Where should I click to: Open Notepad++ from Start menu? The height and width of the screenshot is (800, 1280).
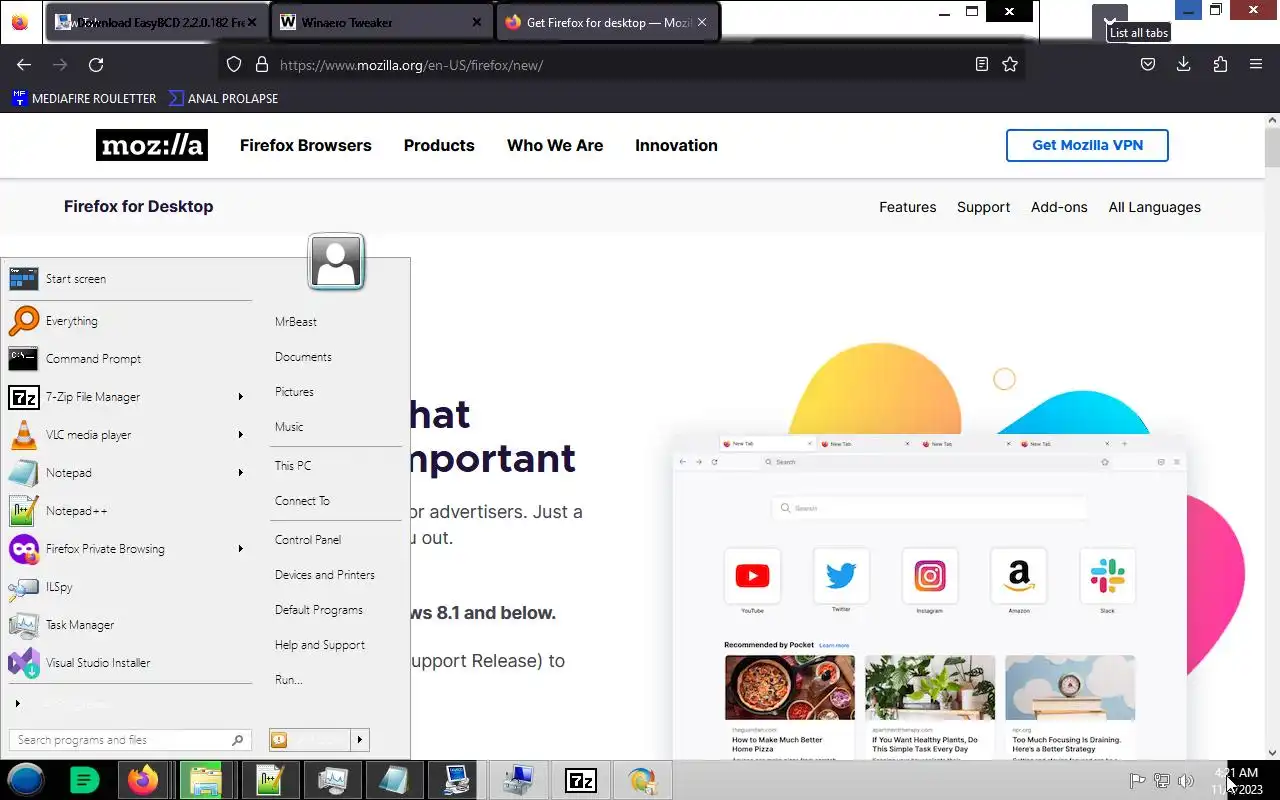[x=130, y=511]
